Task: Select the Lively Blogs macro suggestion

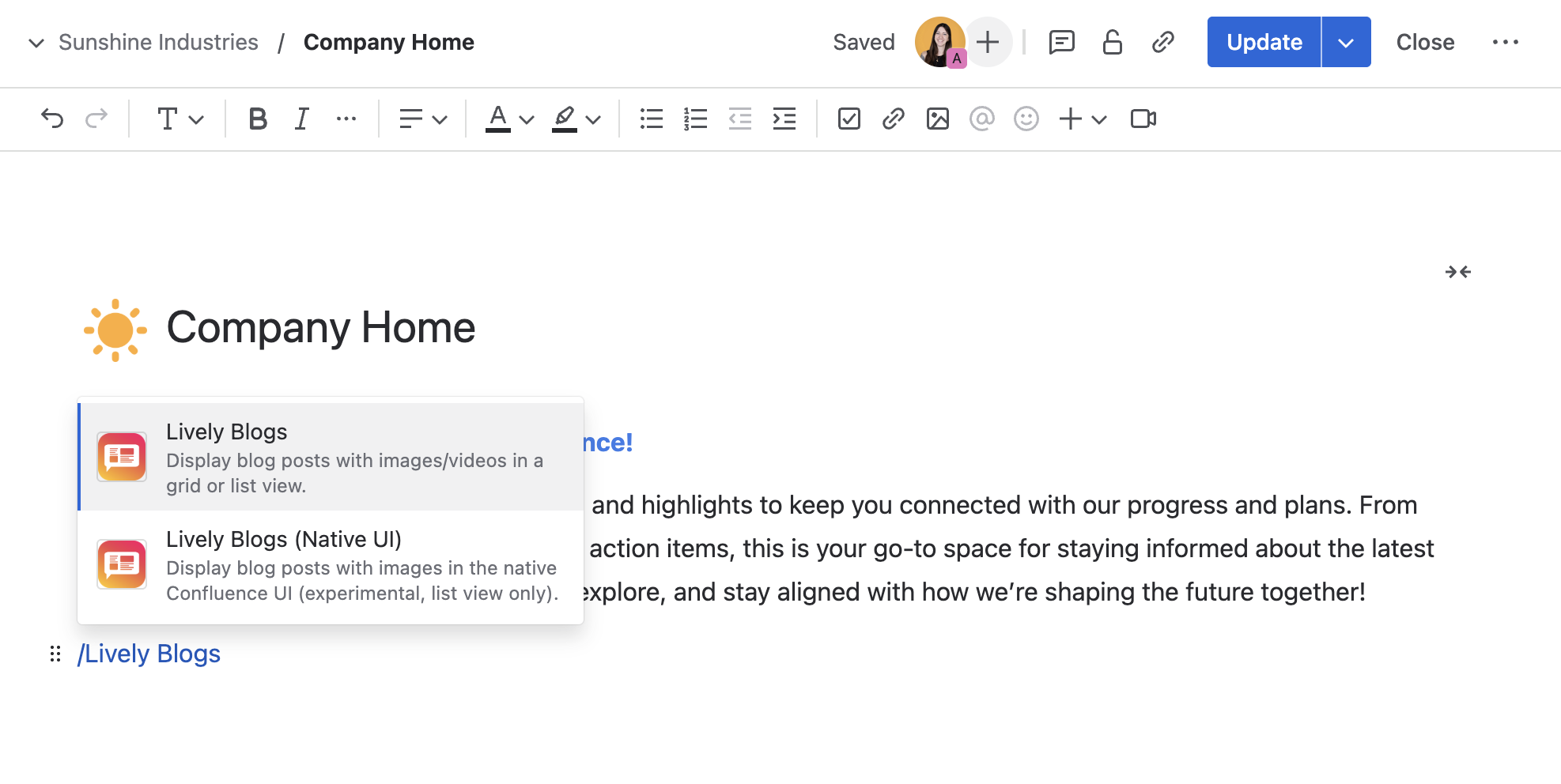Action: point(330,457)
